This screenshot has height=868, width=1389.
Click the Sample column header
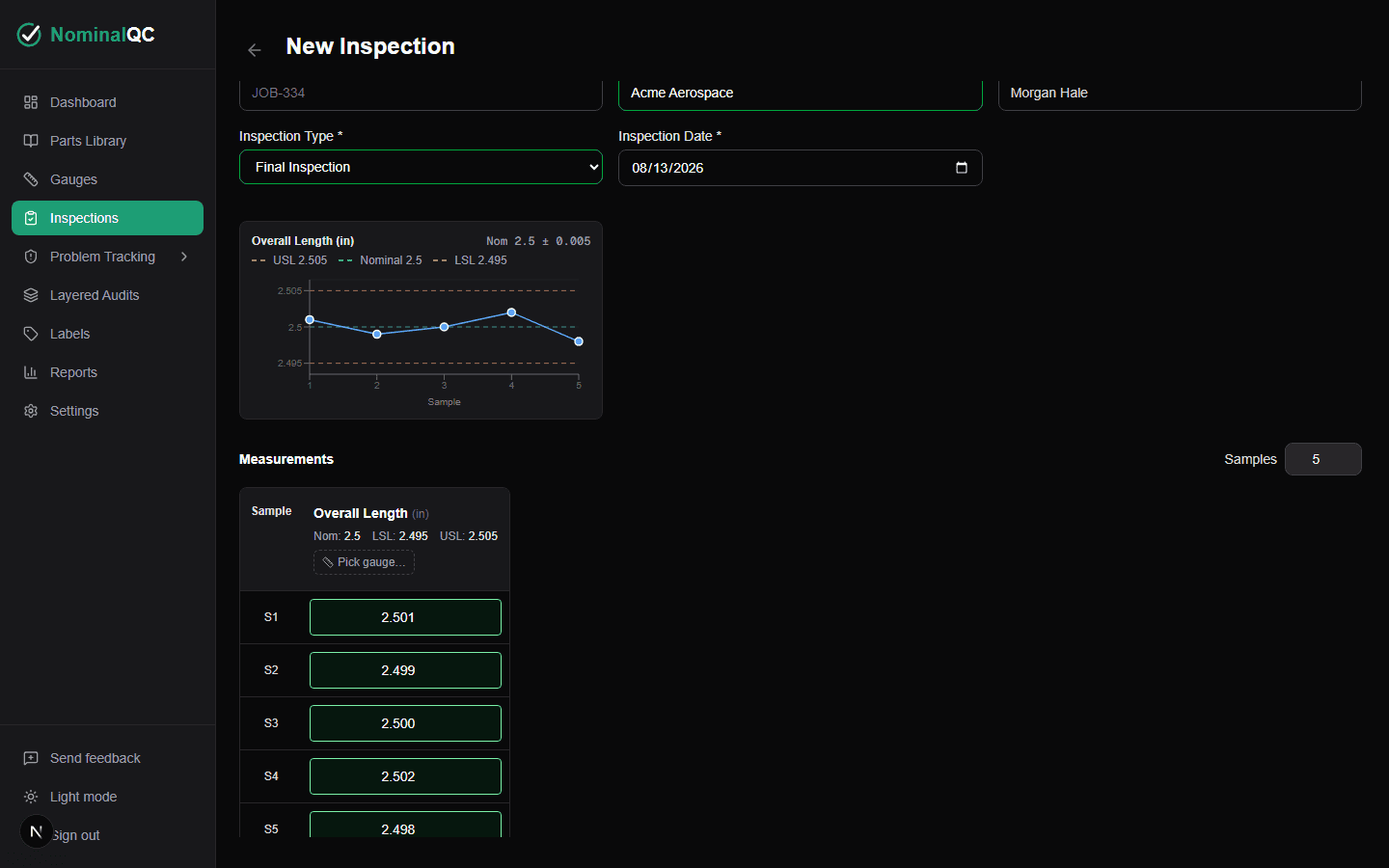[271, 511]
